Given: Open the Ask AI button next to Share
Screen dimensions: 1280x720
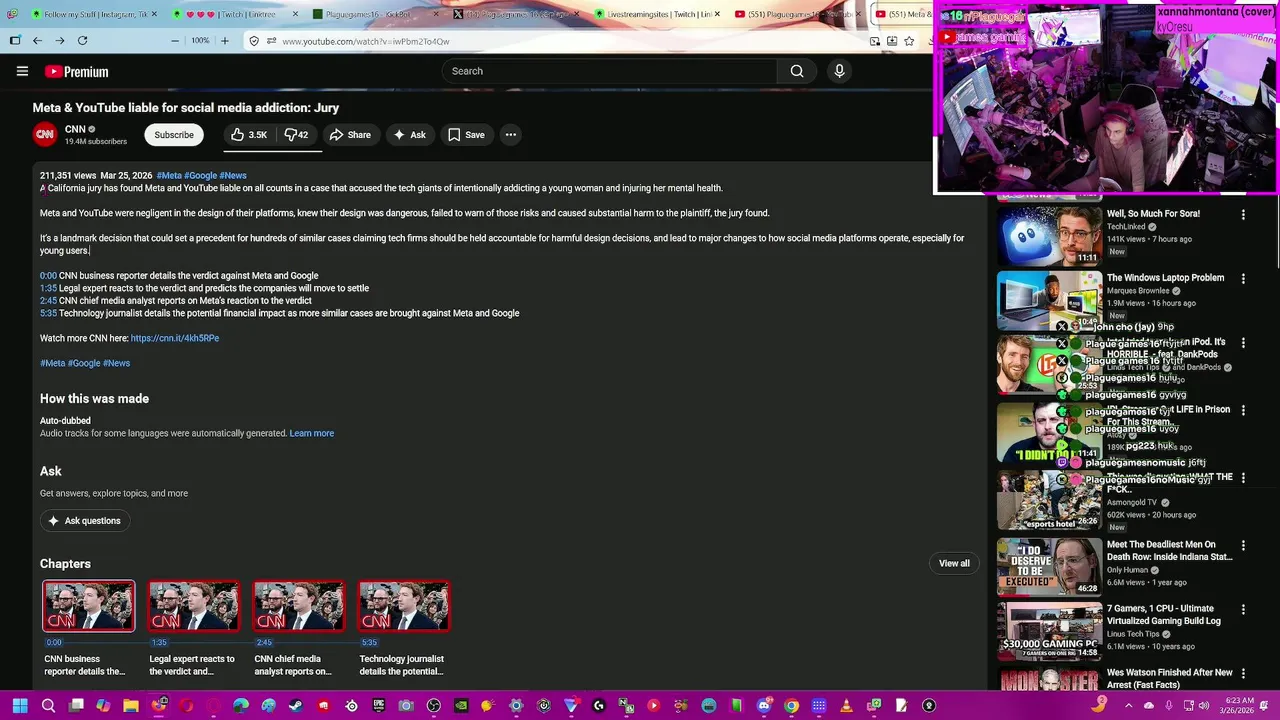Looking at the screenshot, I should (x=410, y=135).
